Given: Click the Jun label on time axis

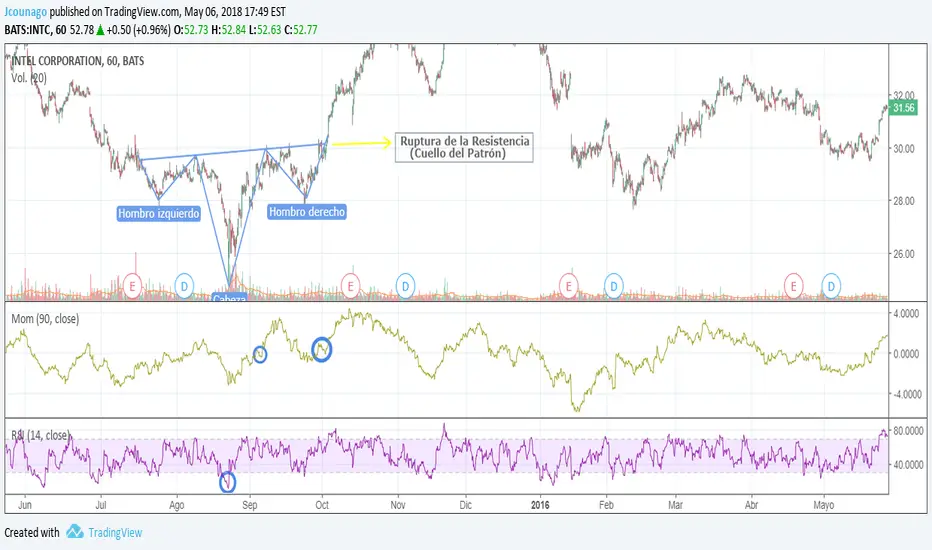Looking at the screenshot, I should click(x=25, y=505).
